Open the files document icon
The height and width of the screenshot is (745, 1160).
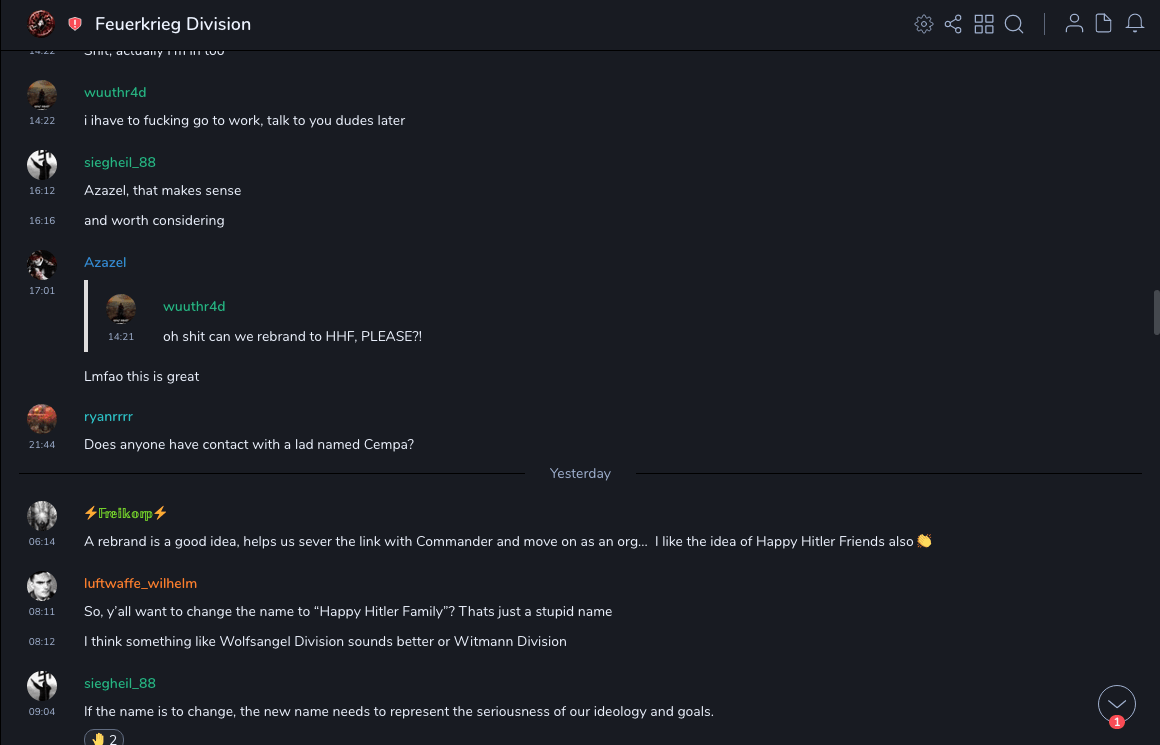click(1104, 24)
